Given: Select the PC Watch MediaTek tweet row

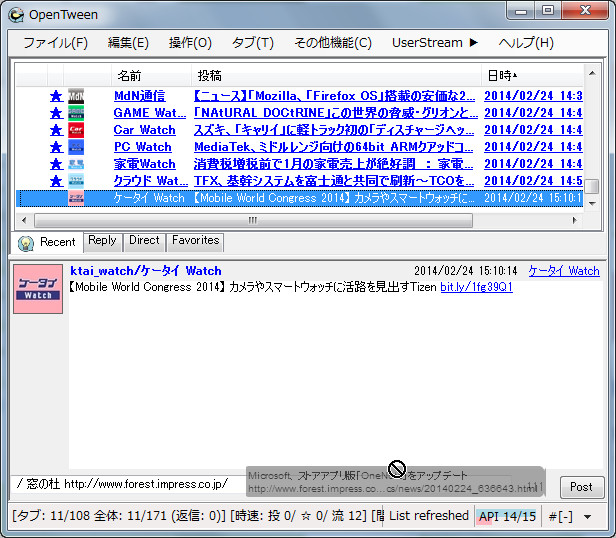Looking at the screenshot, I should 299,147.
